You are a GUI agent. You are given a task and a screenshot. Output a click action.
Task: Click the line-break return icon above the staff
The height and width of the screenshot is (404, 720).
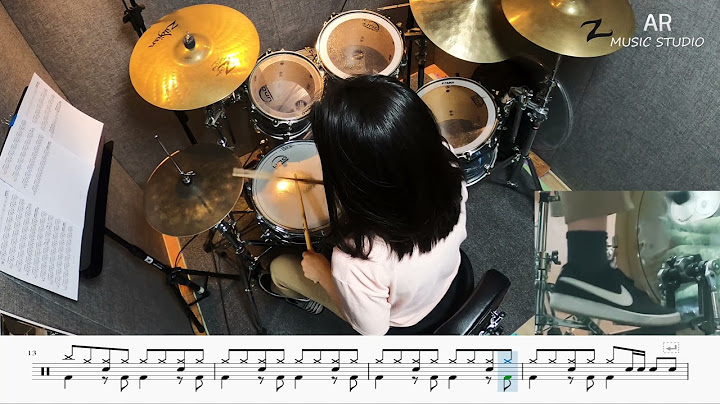(x=671, y=348)
